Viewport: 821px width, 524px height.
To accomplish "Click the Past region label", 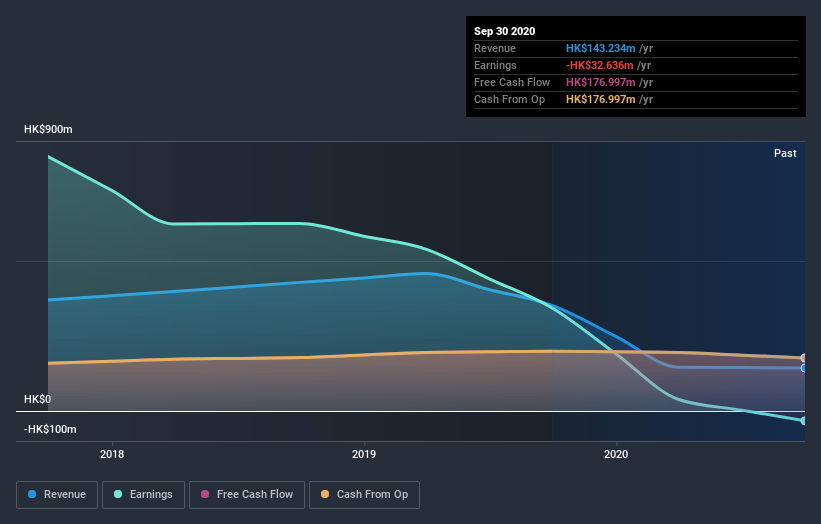I will 785,153.
